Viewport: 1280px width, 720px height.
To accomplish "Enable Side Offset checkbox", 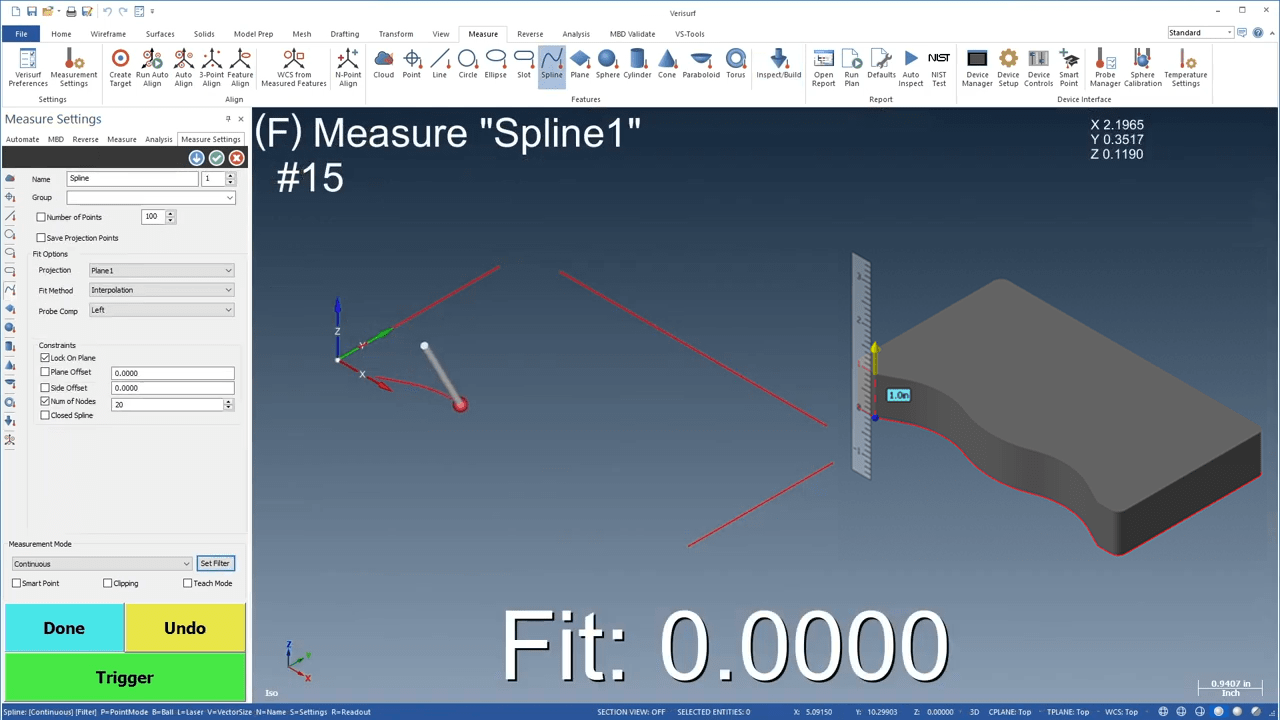I will (x=45, y=388).
